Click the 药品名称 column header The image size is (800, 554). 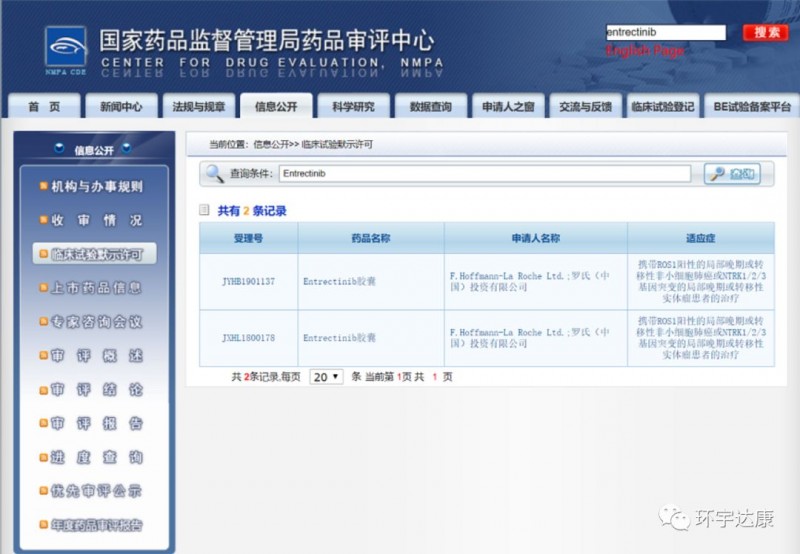[371, 238]
